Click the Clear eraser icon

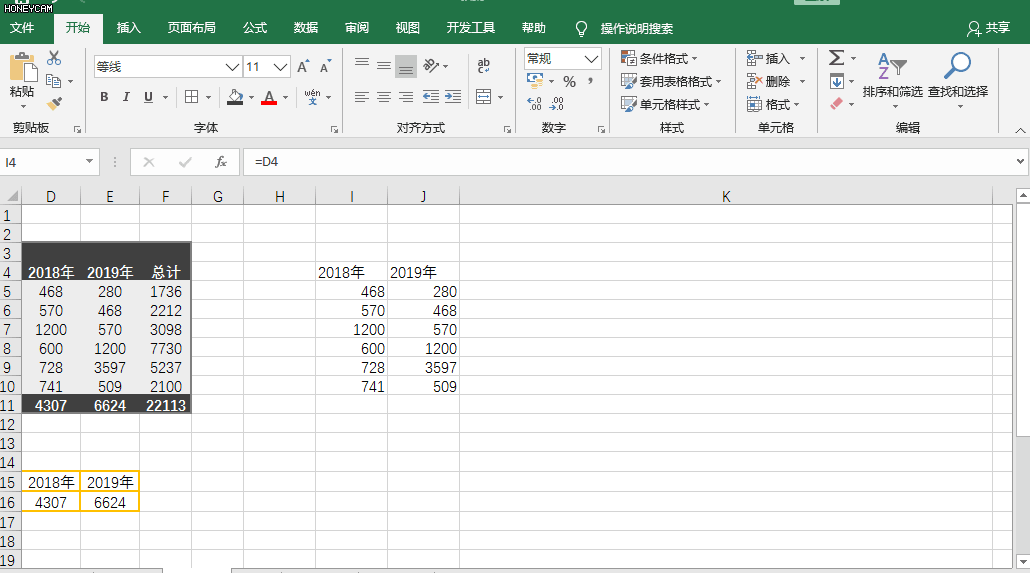click(x=836, y=104)
